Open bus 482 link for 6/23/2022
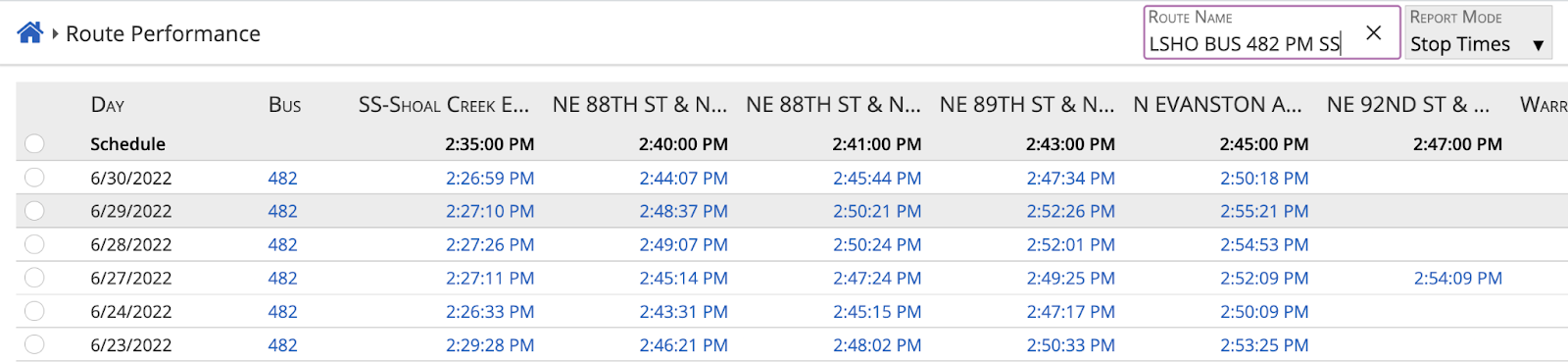Screen dimensions: 1568x363 click(282, 345)
